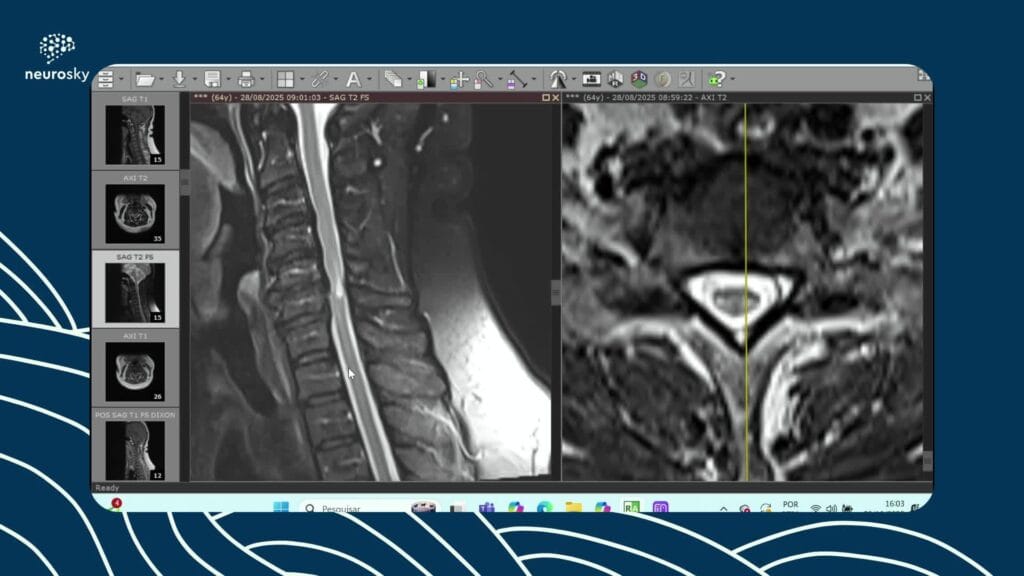The width and height of the screenshot is (1024, 576).
Task: Select the SAG T1 series thumbnail
Action: point(135,134)
